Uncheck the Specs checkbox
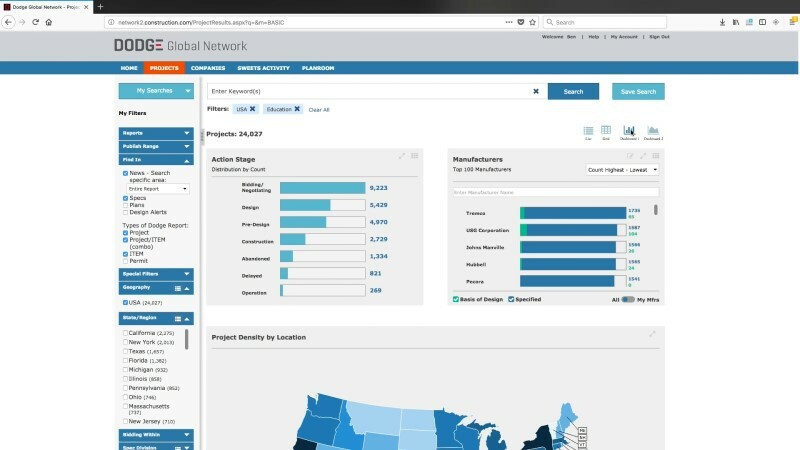The height and width of the screenshot is (450, 800). [125, 198]
